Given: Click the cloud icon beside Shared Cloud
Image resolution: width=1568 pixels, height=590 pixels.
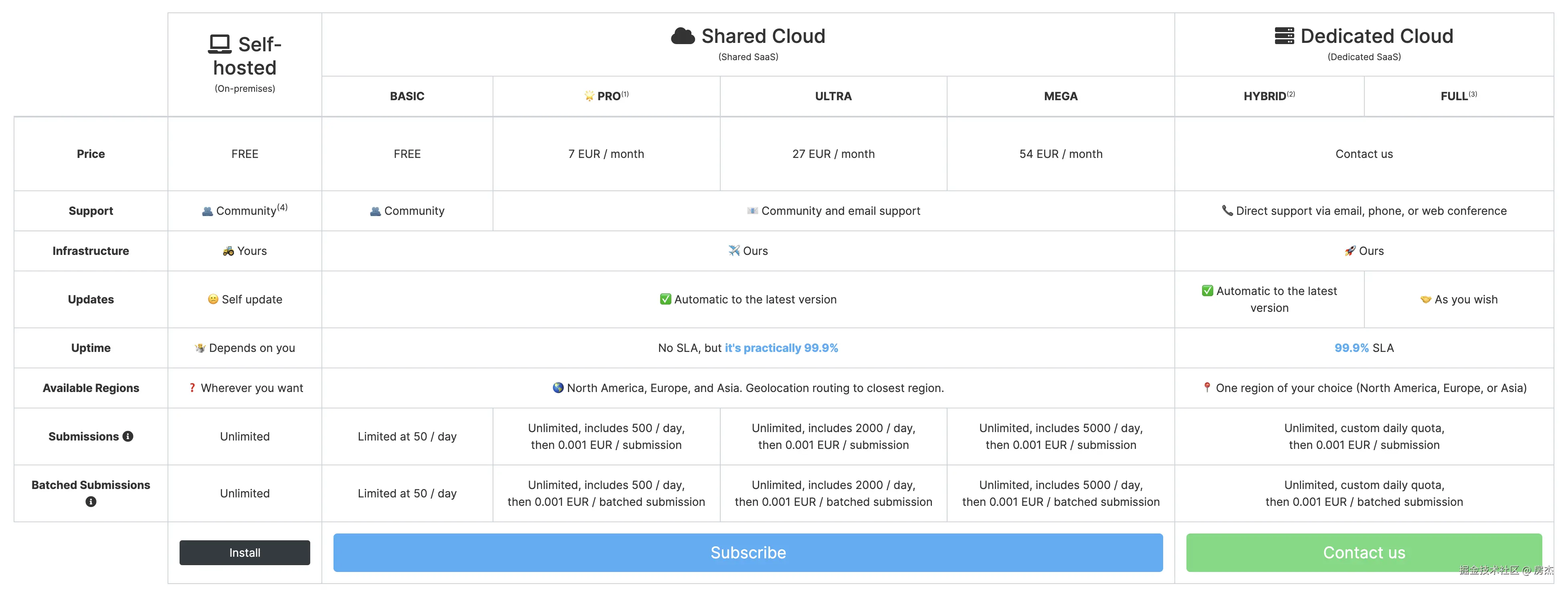Looking at the screenshot, I should 682,36.
